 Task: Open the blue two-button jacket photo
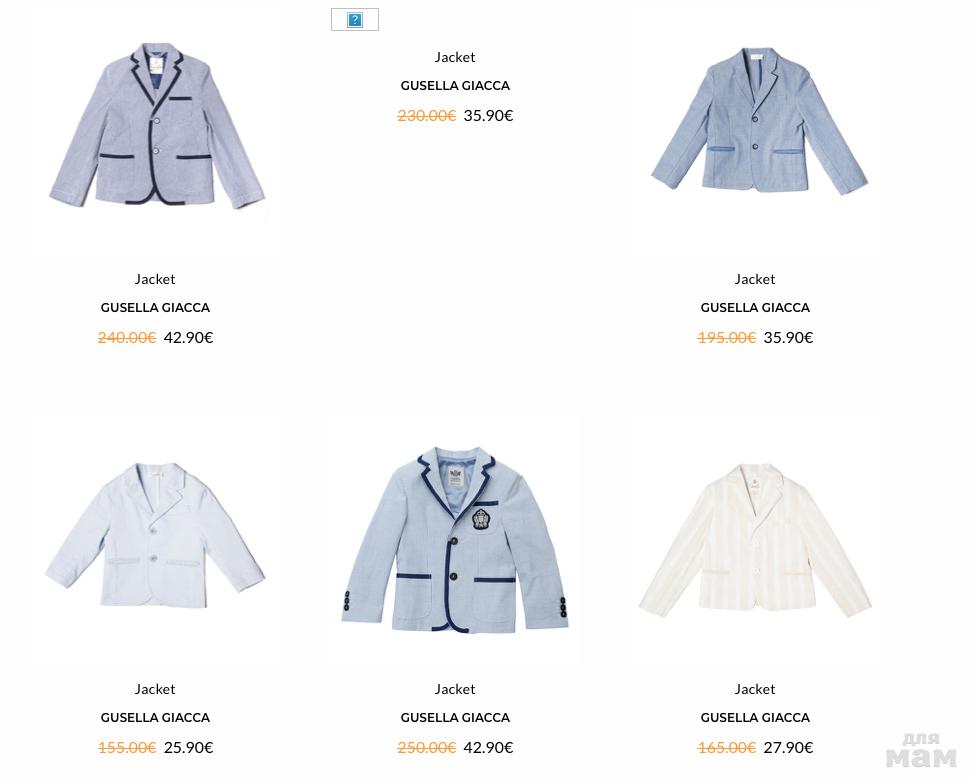point(759,121)
